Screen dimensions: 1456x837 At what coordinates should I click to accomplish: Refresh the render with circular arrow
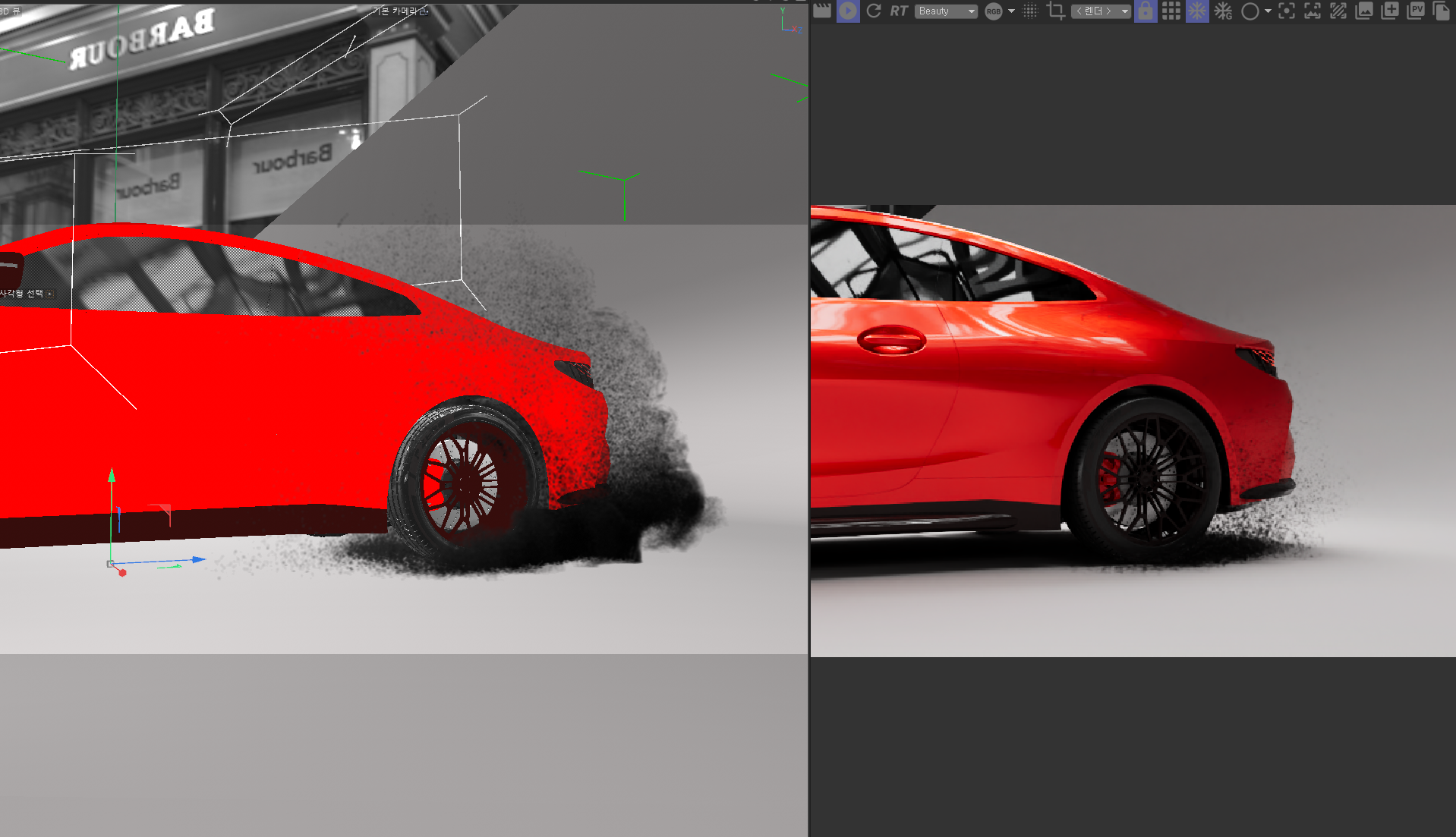tap(874, 11)
